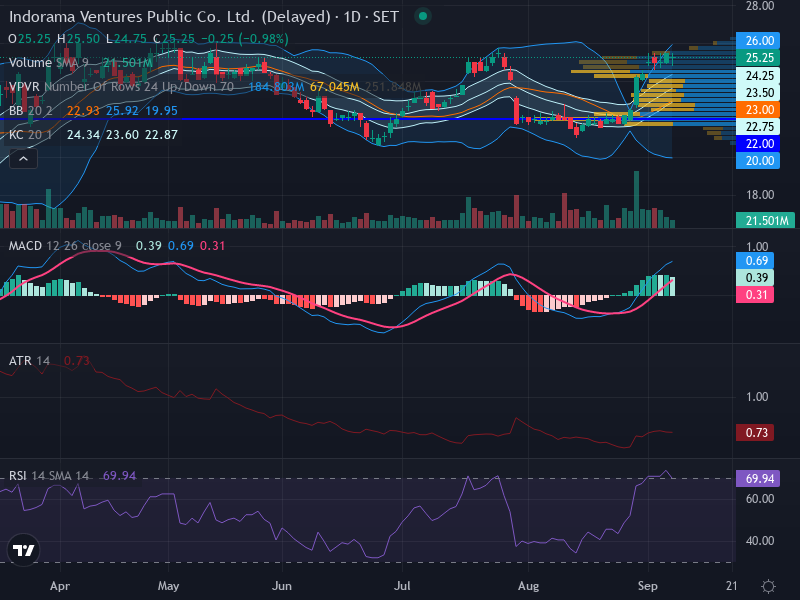Click the Sep date on time axis
The height and width of the screenshot is (600, 800).
[647, 586]
